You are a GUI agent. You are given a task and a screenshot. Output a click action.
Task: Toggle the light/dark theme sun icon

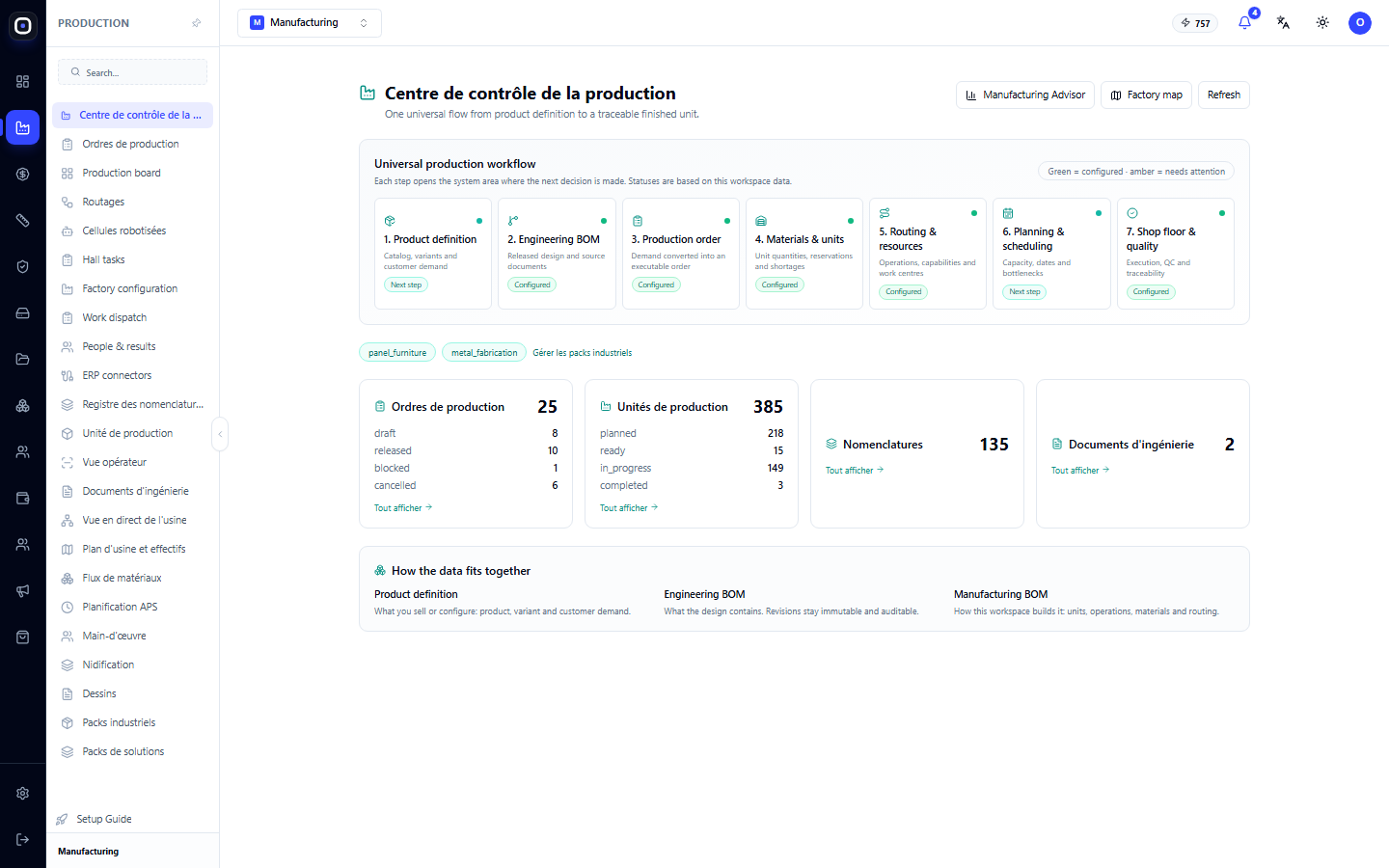click(1322, 22)
